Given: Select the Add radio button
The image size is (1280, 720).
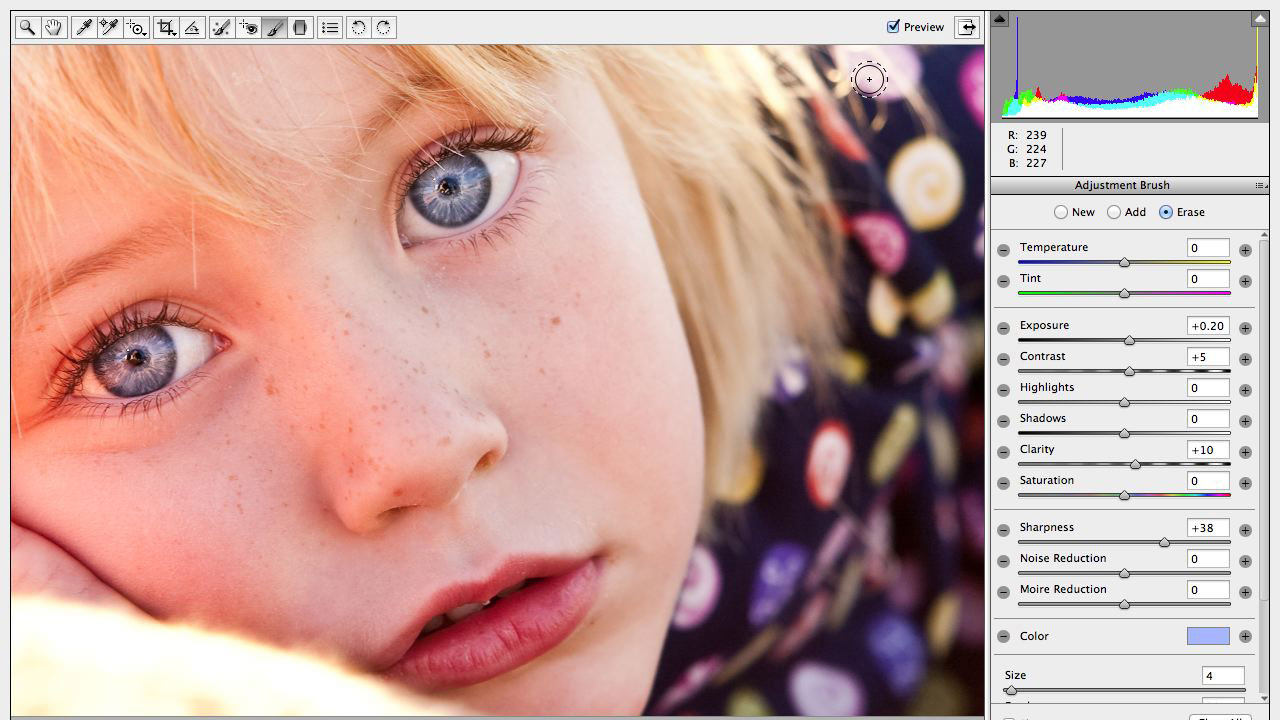Looking at the screenshot, I should [1114, 212].
